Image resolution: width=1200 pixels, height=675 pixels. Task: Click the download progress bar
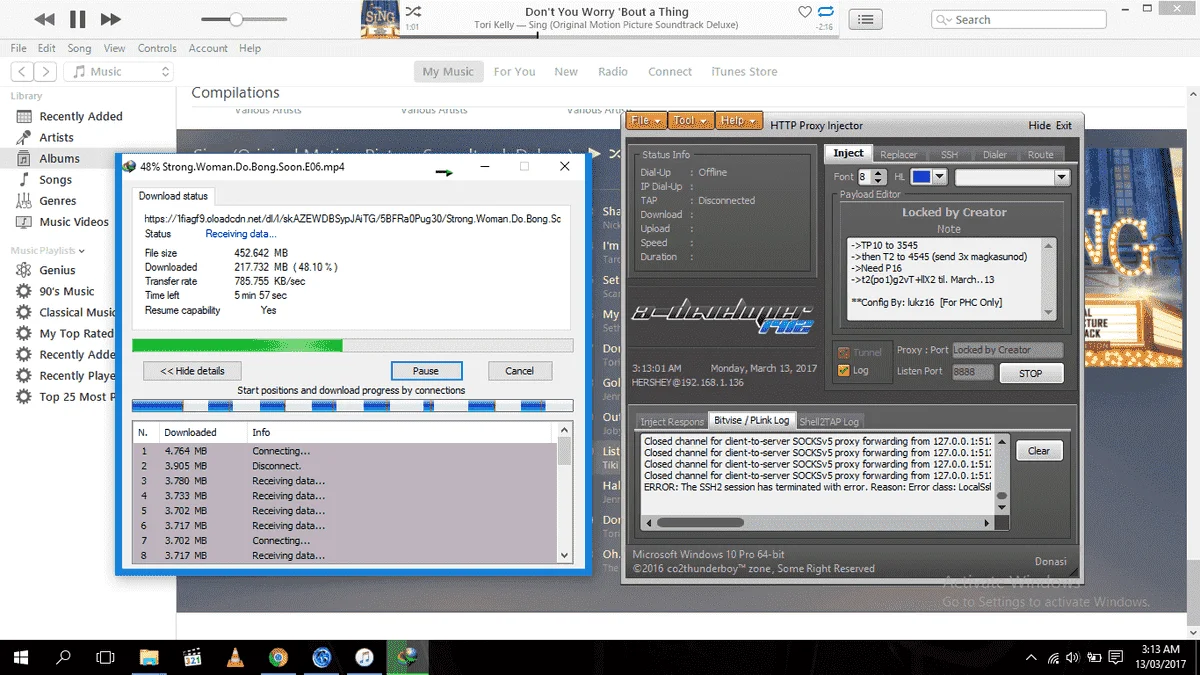pos(353,345)
